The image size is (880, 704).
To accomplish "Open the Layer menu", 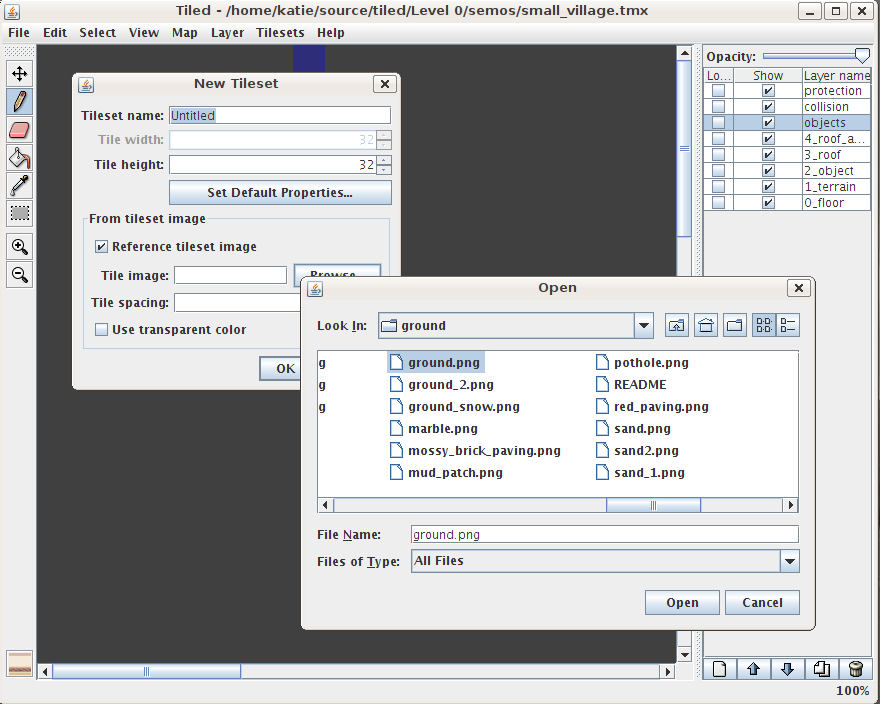I will 227,32.
